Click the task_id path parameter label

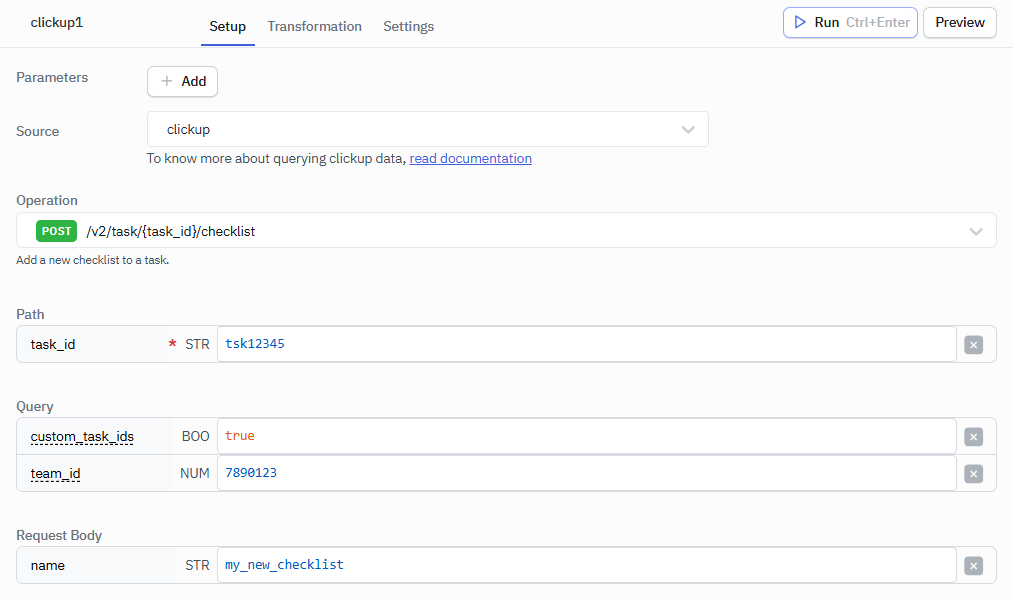click(53, 344)
